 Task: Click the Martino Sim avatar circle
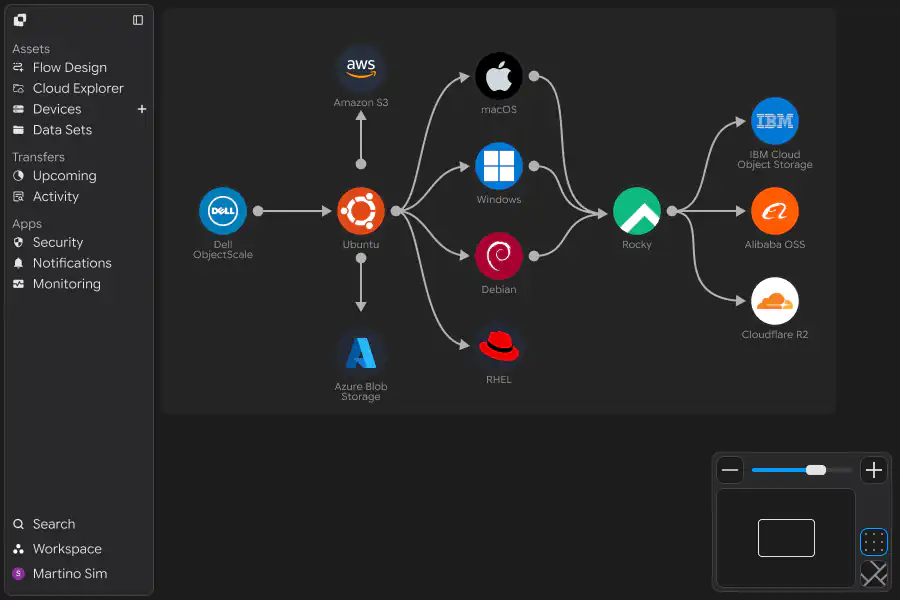tap(18, 574)
